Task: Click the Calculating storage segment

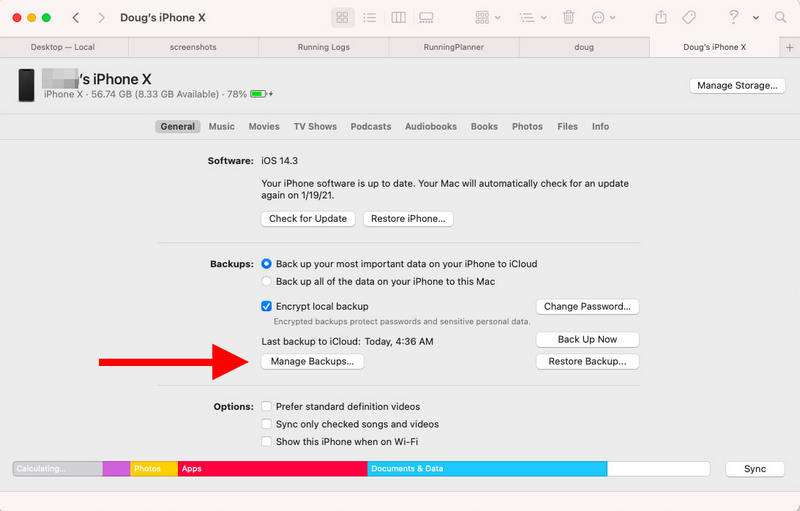Action: click(x=58, y=469)
